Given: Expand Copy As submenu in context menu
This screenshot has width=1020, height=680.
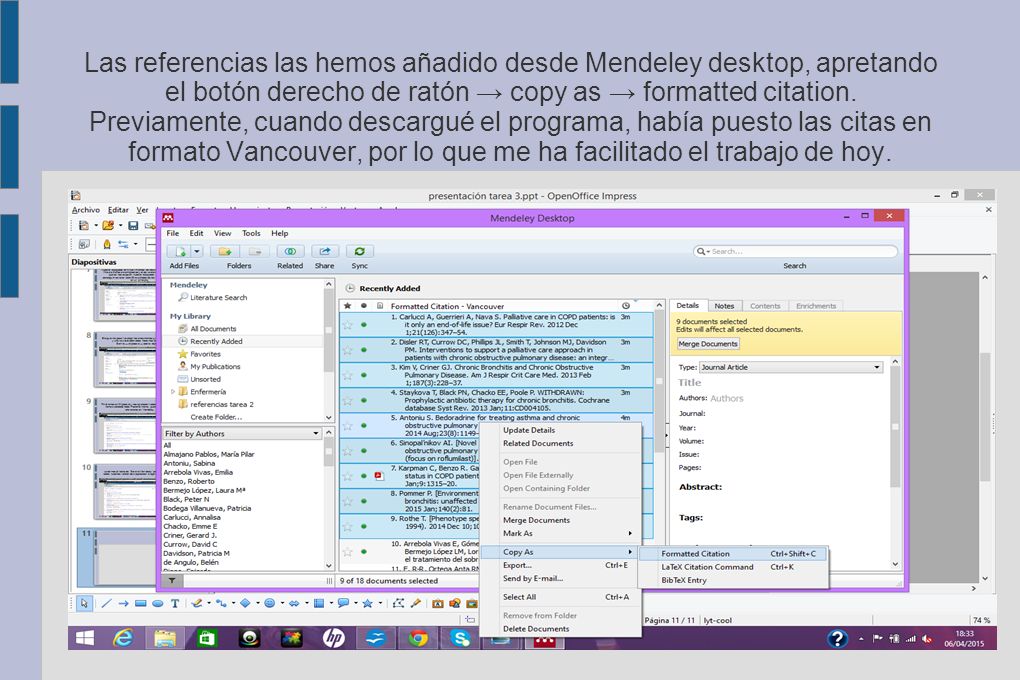Looking at the screenshot, I should point(560,552).
